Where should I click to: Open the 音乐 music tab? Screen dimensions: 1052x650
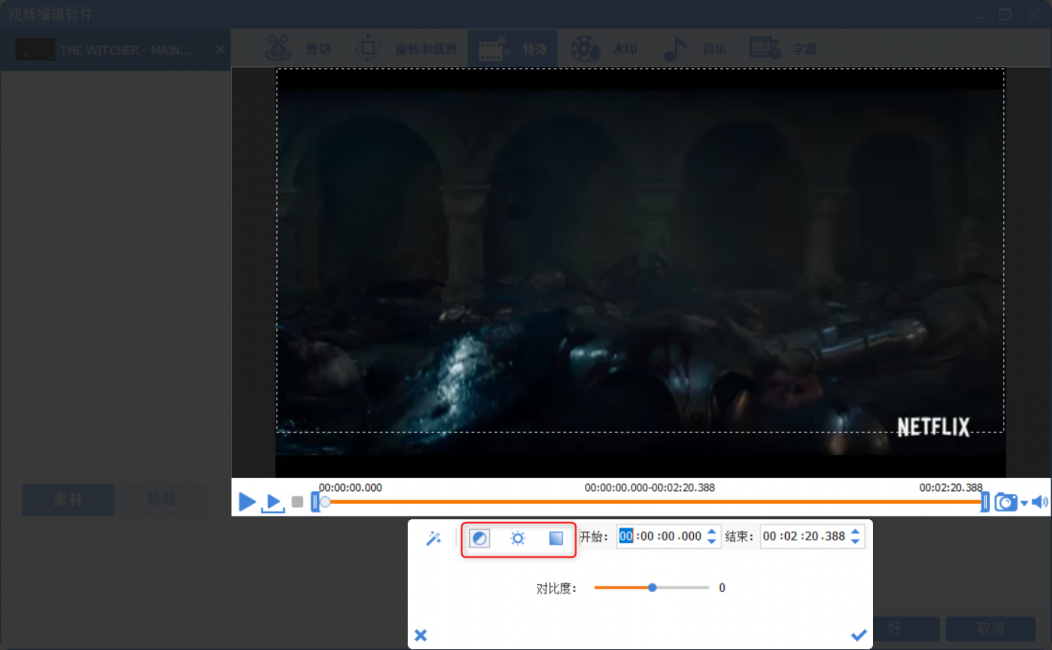pos(694,49)
